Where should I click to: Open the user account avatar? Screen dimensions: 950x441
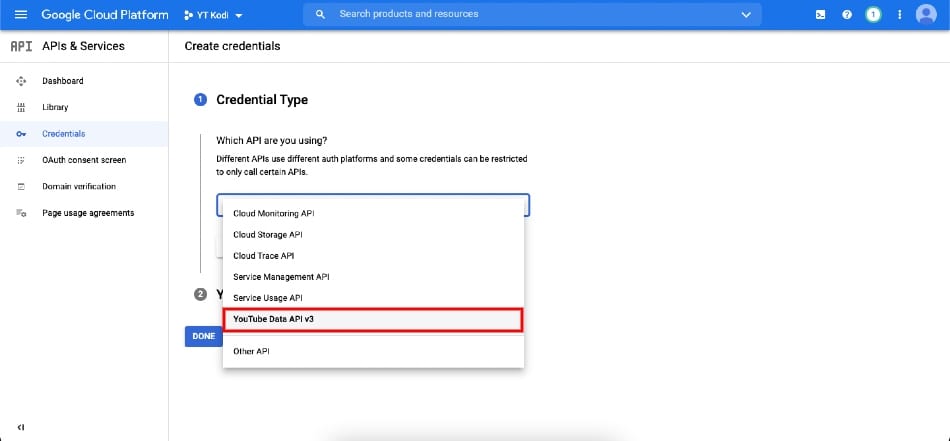pos(926,15)
